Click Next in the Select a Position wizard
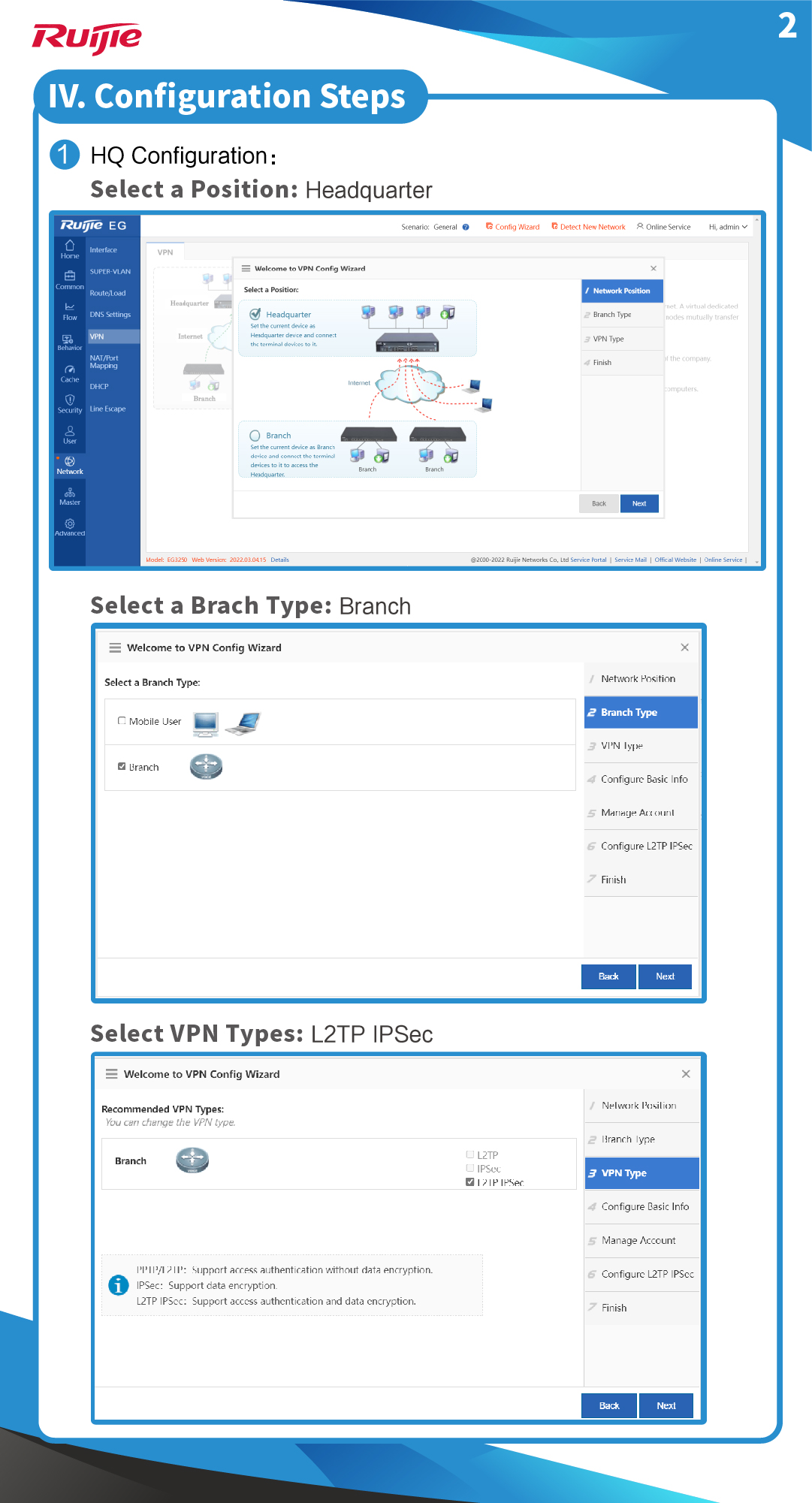 click(639, 503)
